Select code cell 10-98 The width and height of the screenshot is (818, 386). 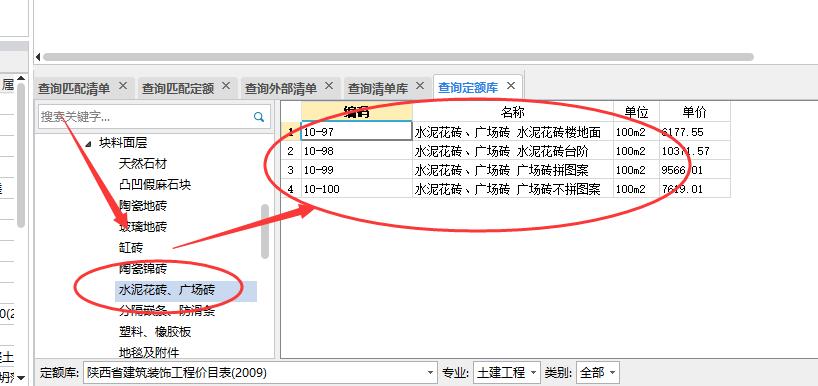click(357, 151)
